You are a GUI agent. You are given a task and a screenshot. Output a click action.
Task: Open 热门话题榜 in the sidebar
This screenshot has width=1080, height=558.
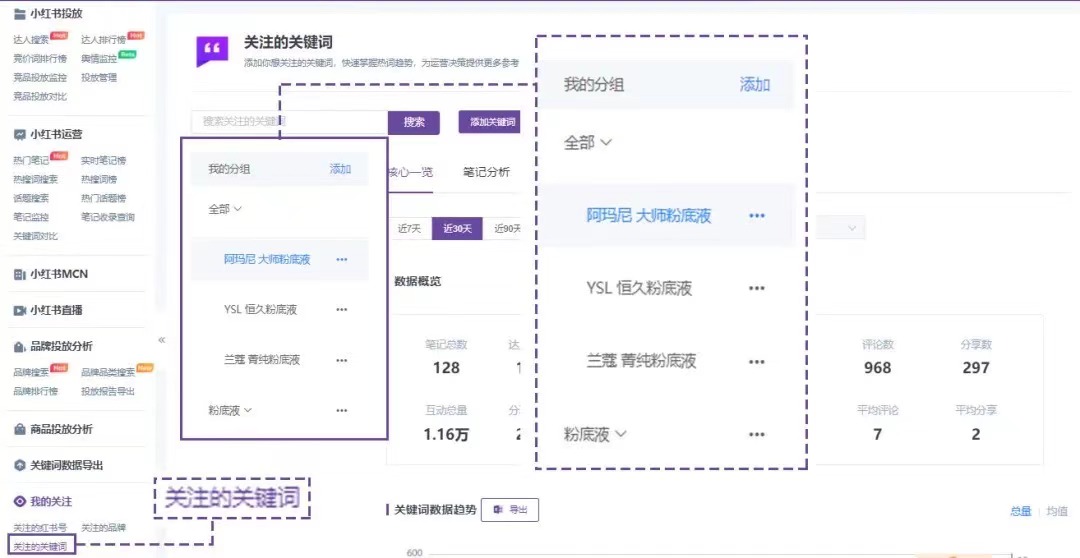103,198
